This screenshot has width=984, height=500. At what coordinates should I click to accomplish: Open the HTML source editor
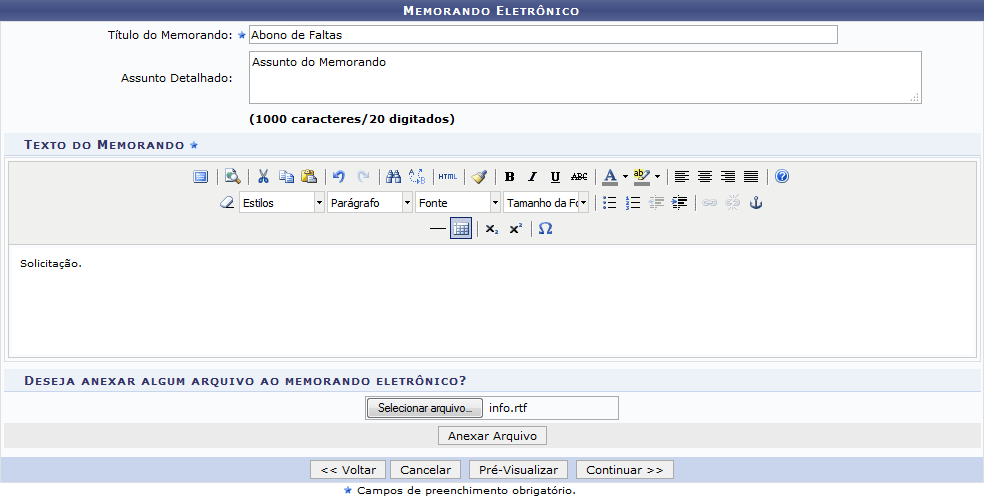click(447, 177)
